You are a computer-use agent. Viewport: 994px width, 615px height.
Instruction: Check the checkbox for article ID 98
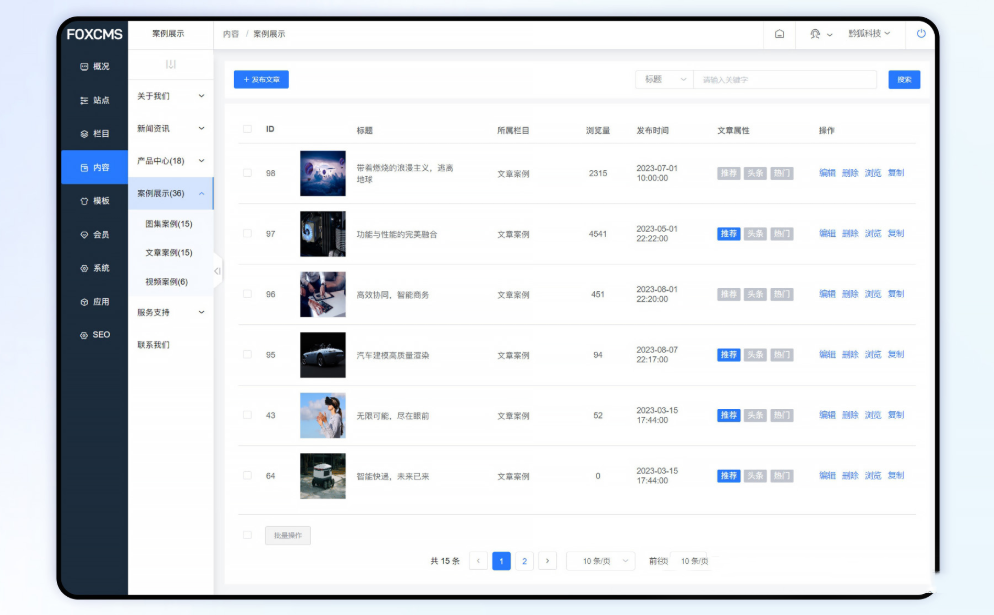tap(247, 173)
